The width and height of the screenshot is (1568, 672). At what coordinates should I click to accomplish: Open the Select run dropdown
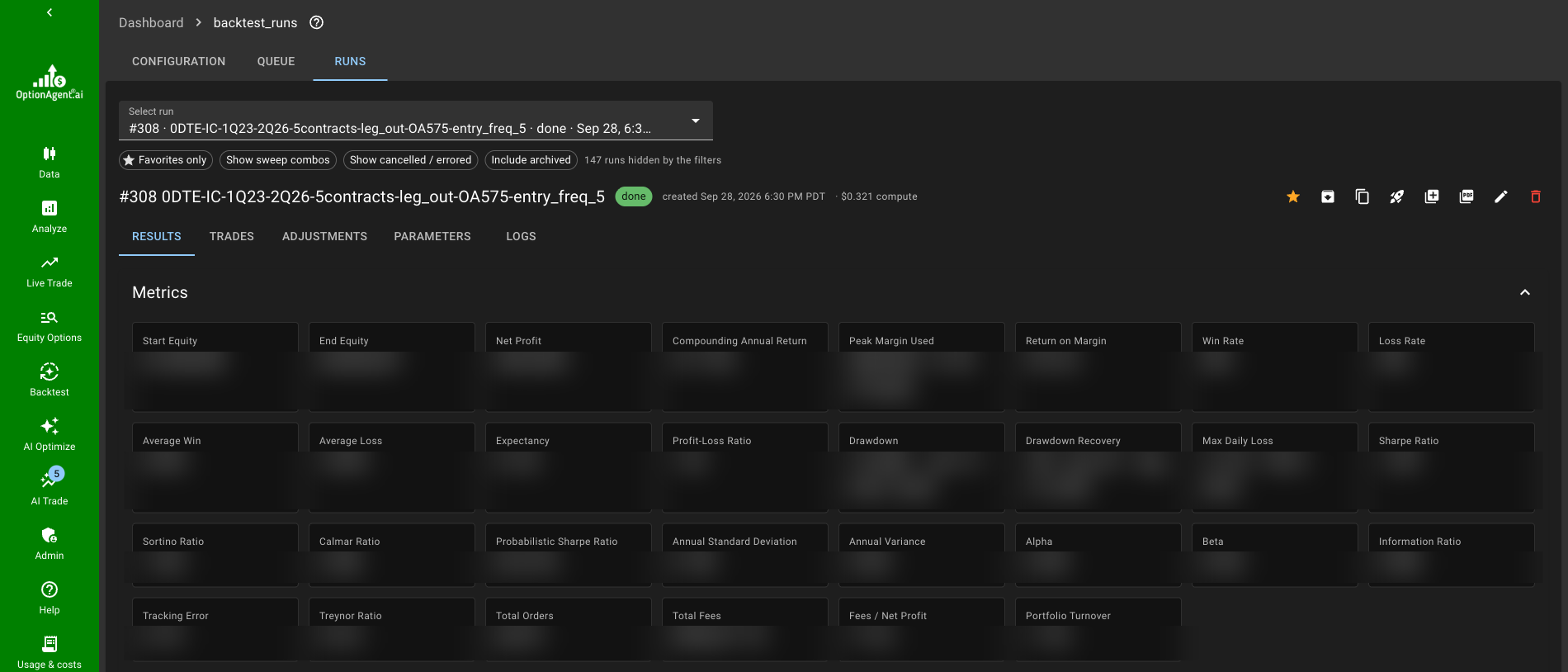coord(416,121)
